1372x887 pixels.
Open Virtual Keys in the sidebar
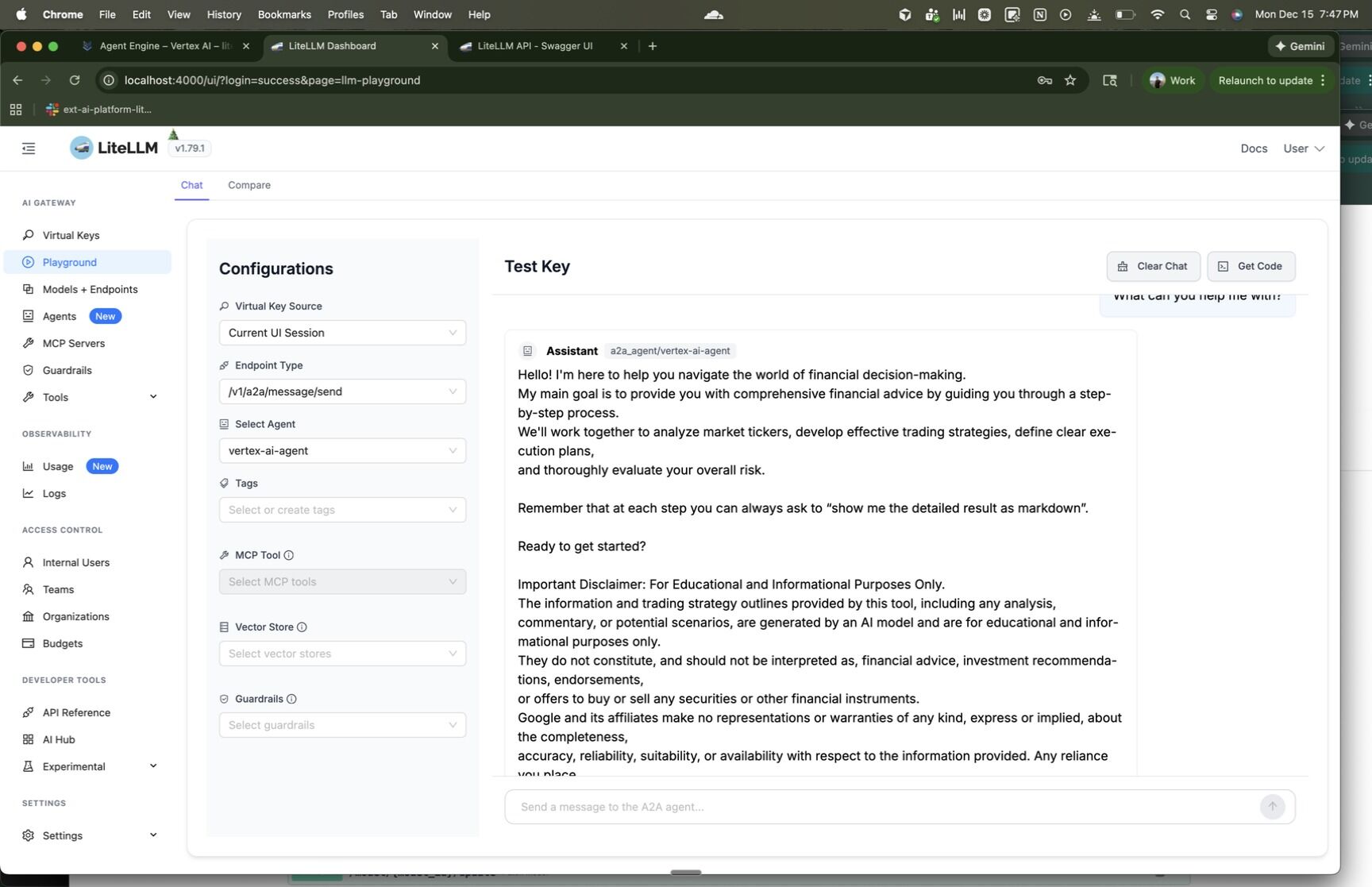point(71,235)
